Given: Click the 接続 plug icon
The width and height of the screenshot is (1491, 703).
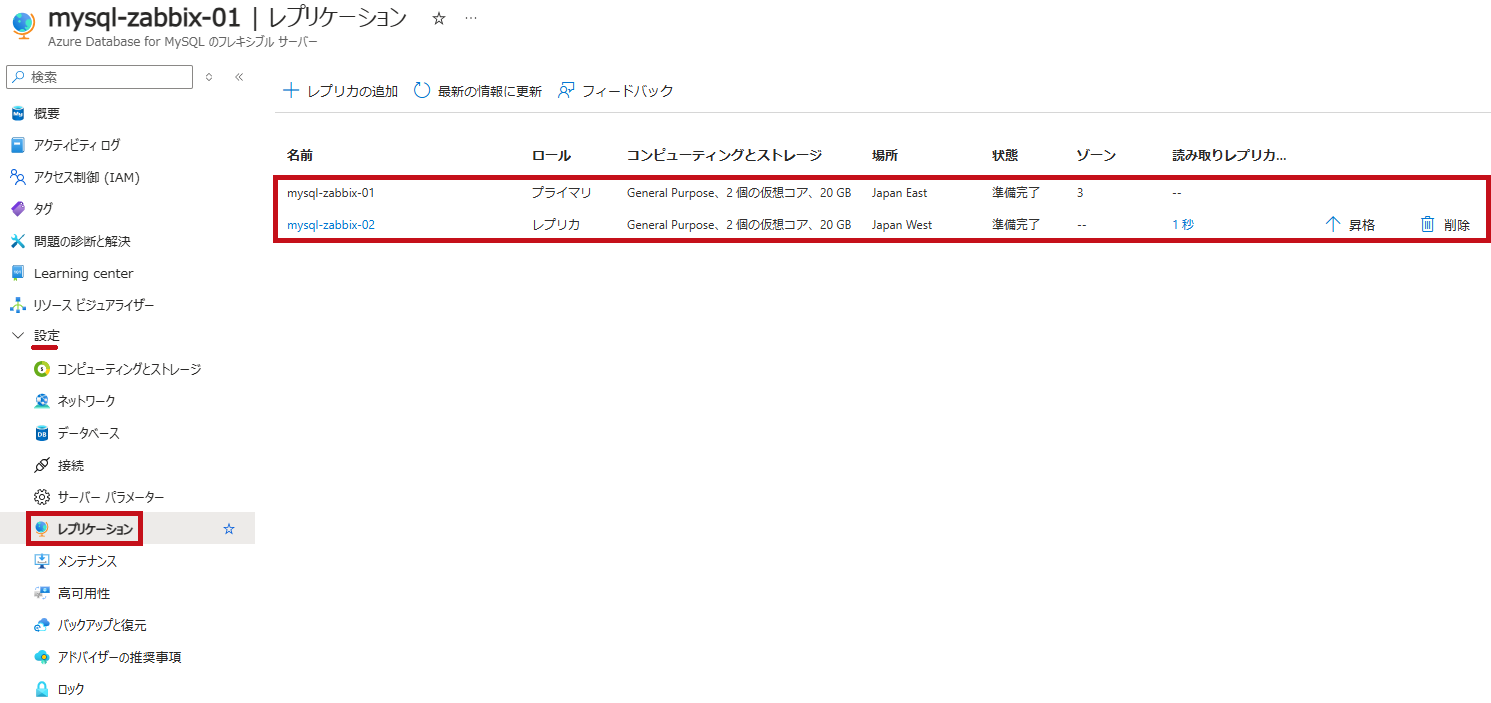Looking at the screenshot, I should click(x=42, y=465).
